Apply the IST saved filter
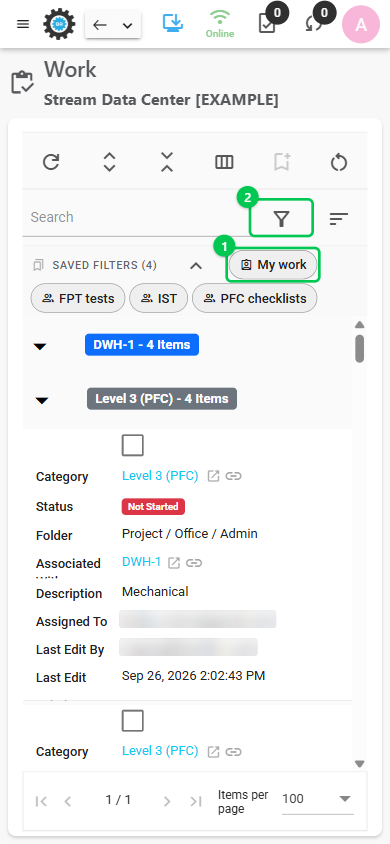The height and width of the screenshot is (844, 390). (x=159, y=298)
